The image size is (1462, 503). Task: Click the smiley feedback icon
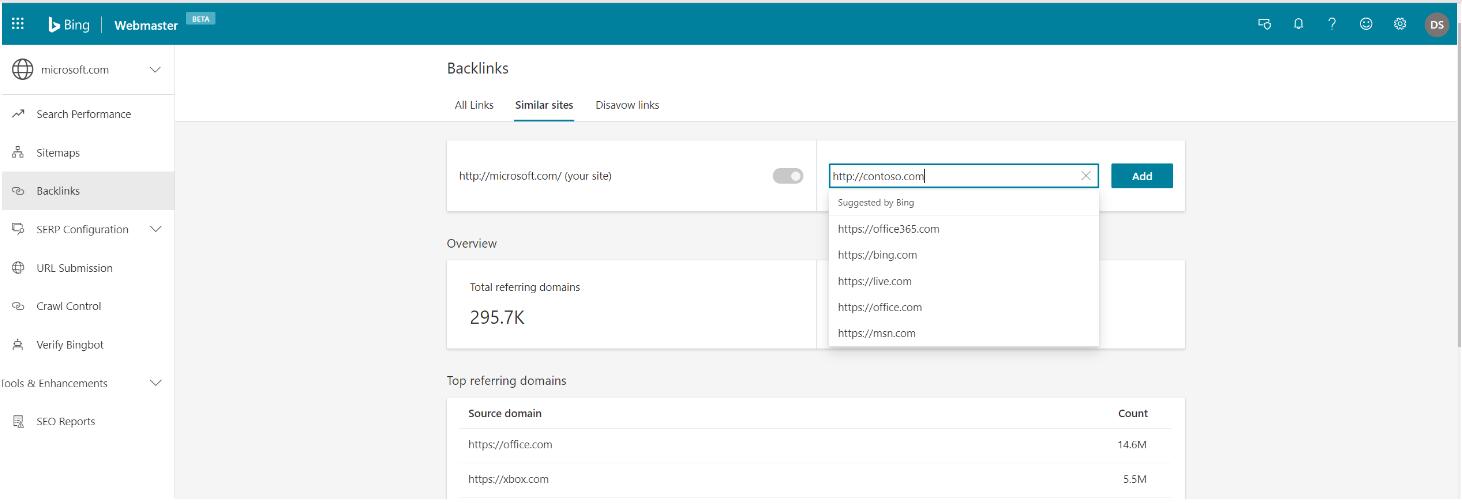tap(1366, 24)
